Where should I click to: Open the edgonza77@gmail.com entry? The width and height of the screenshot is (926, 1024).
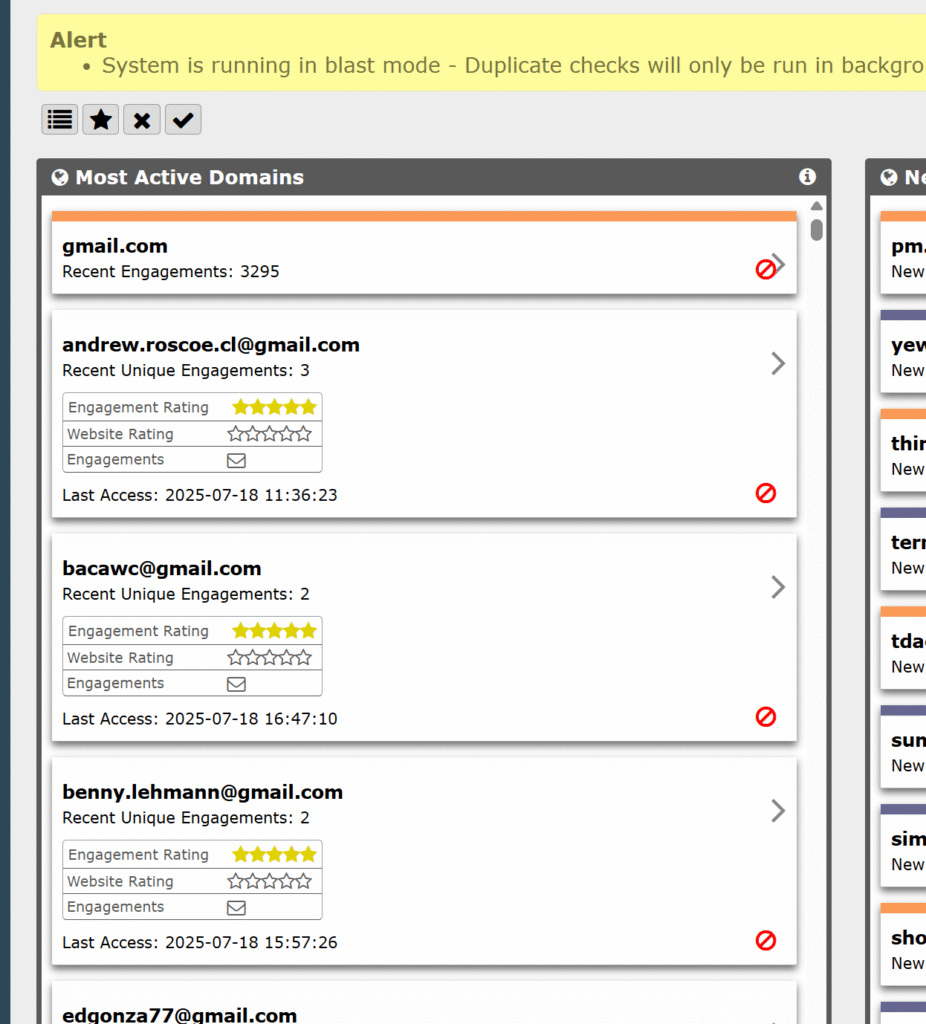(x=179, y=1014)
